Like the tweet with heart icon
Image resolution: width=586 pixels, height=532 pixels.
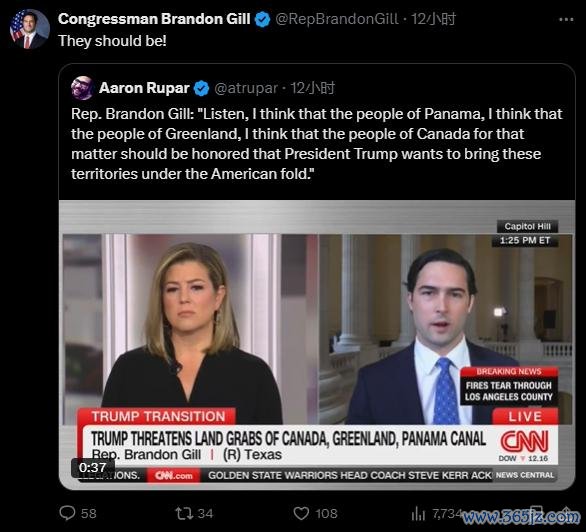pyautogui.click(x=301, y=513)
